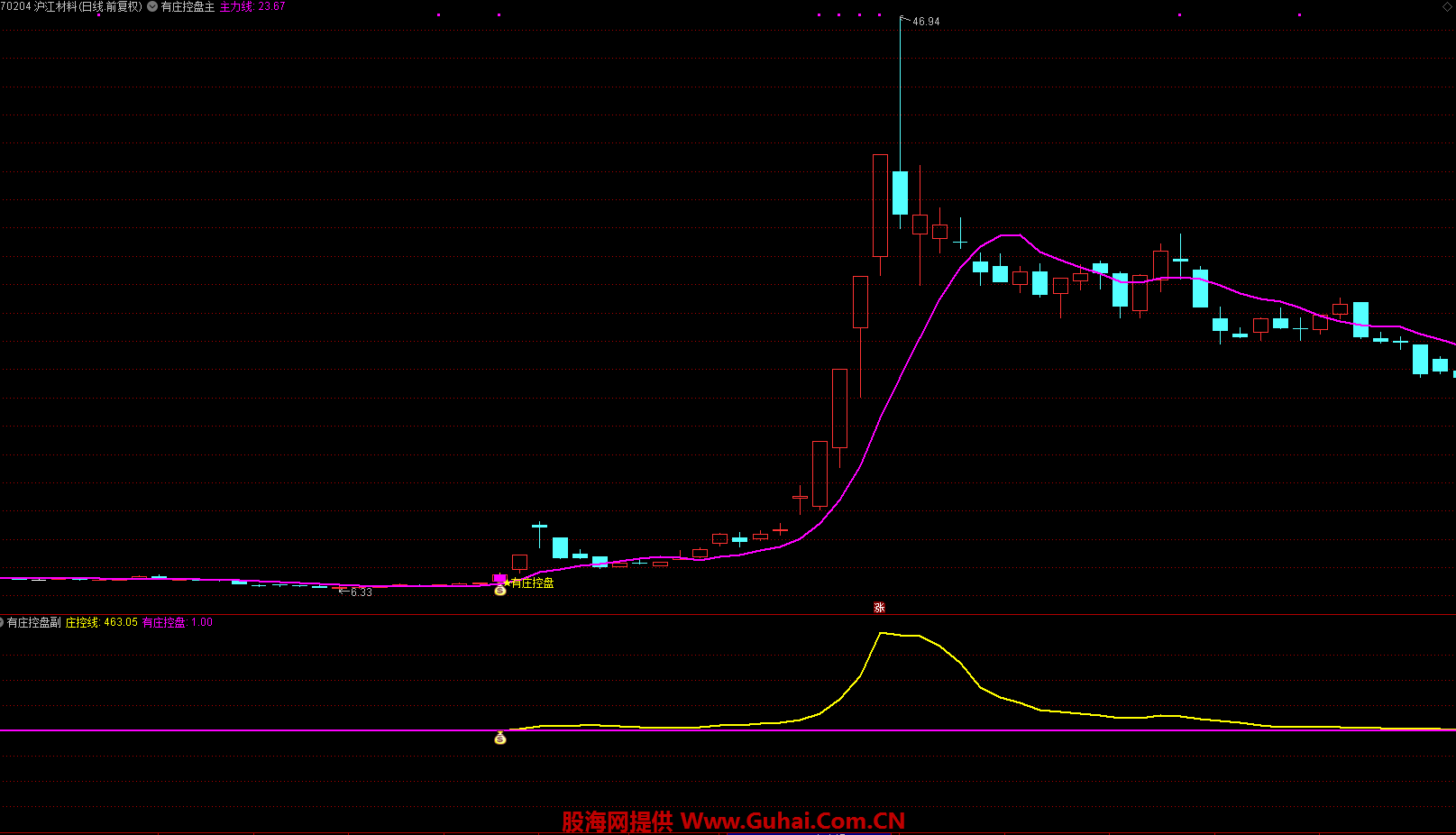Click the red 涨 marker icon
This screenshot has width=1456, height=835.
(x=879, y=608)
